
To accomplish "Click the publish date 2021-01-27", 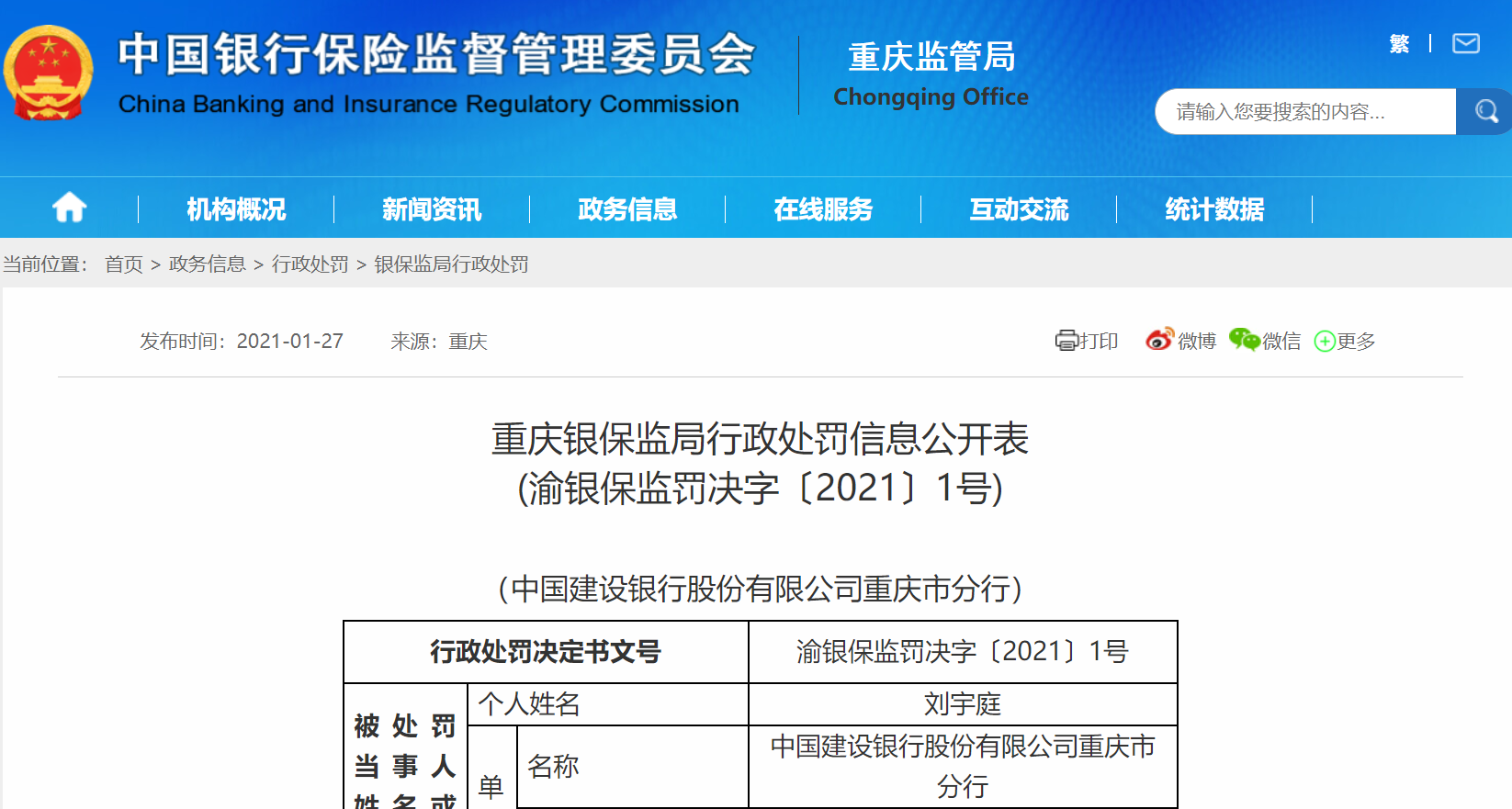I will point(290,342).
